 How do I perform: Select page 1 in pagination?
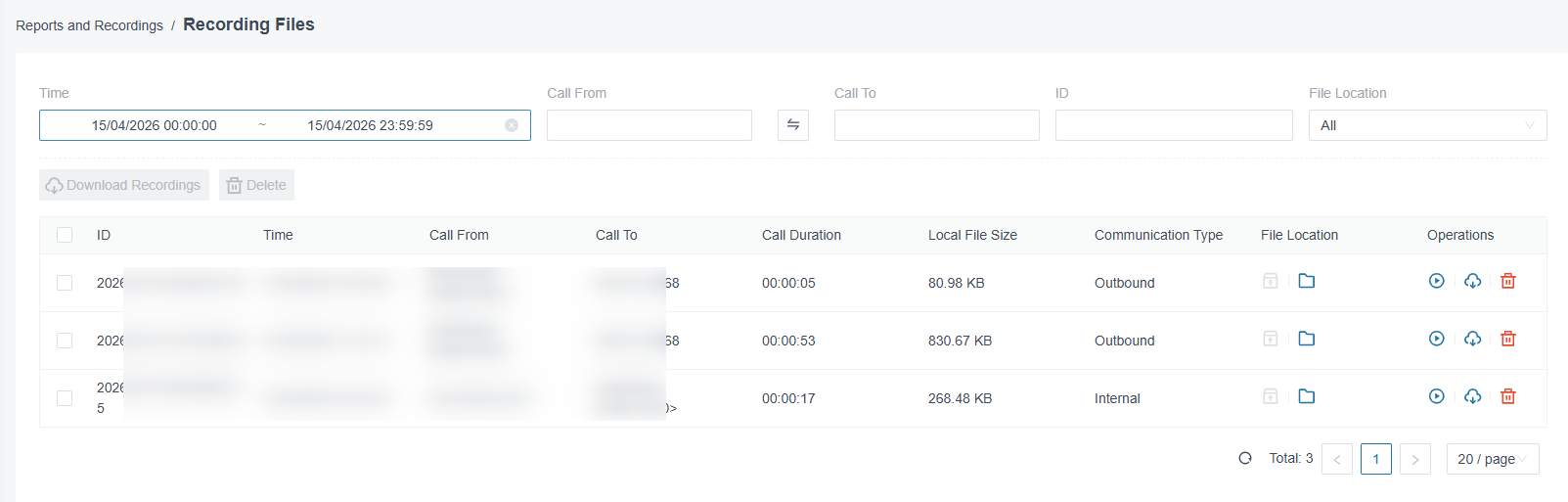coord(1376,459)
